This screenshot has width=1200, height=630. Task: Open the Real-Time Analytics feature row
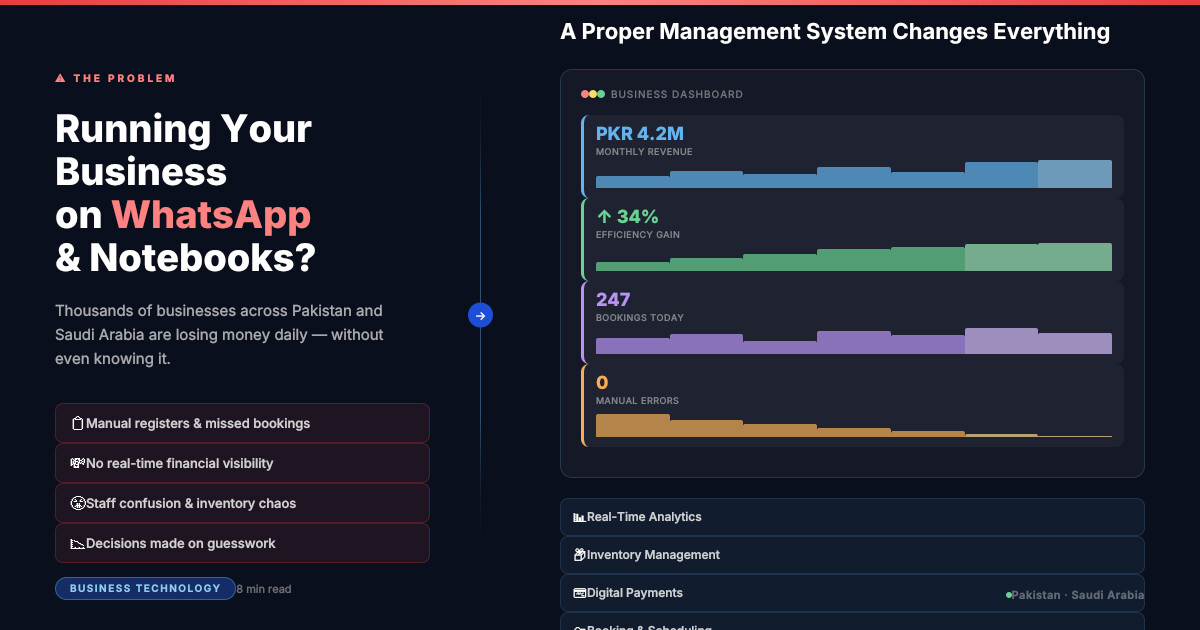(x=852, y=517)
